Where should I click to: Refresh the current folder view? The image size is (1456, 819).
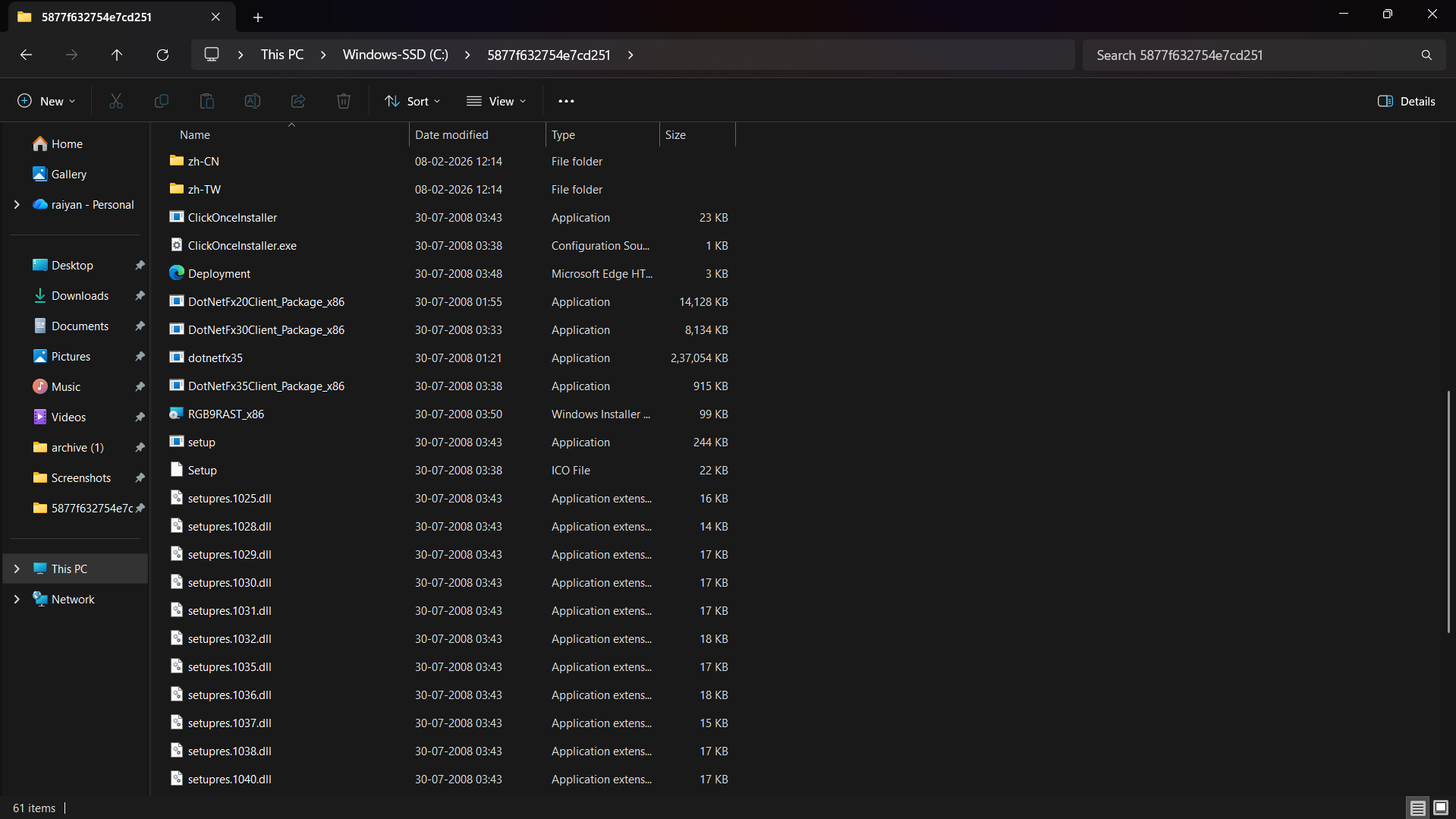click(x=162, y=55)
